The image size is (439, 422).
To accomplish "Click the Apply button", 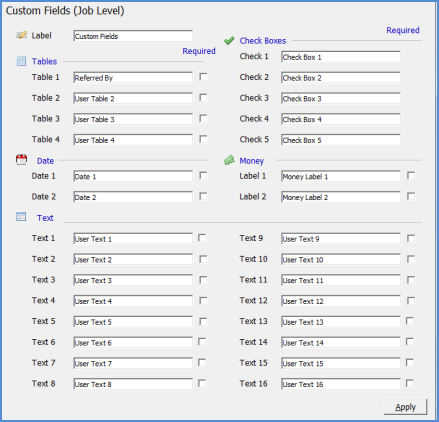I will pos(405,407).
